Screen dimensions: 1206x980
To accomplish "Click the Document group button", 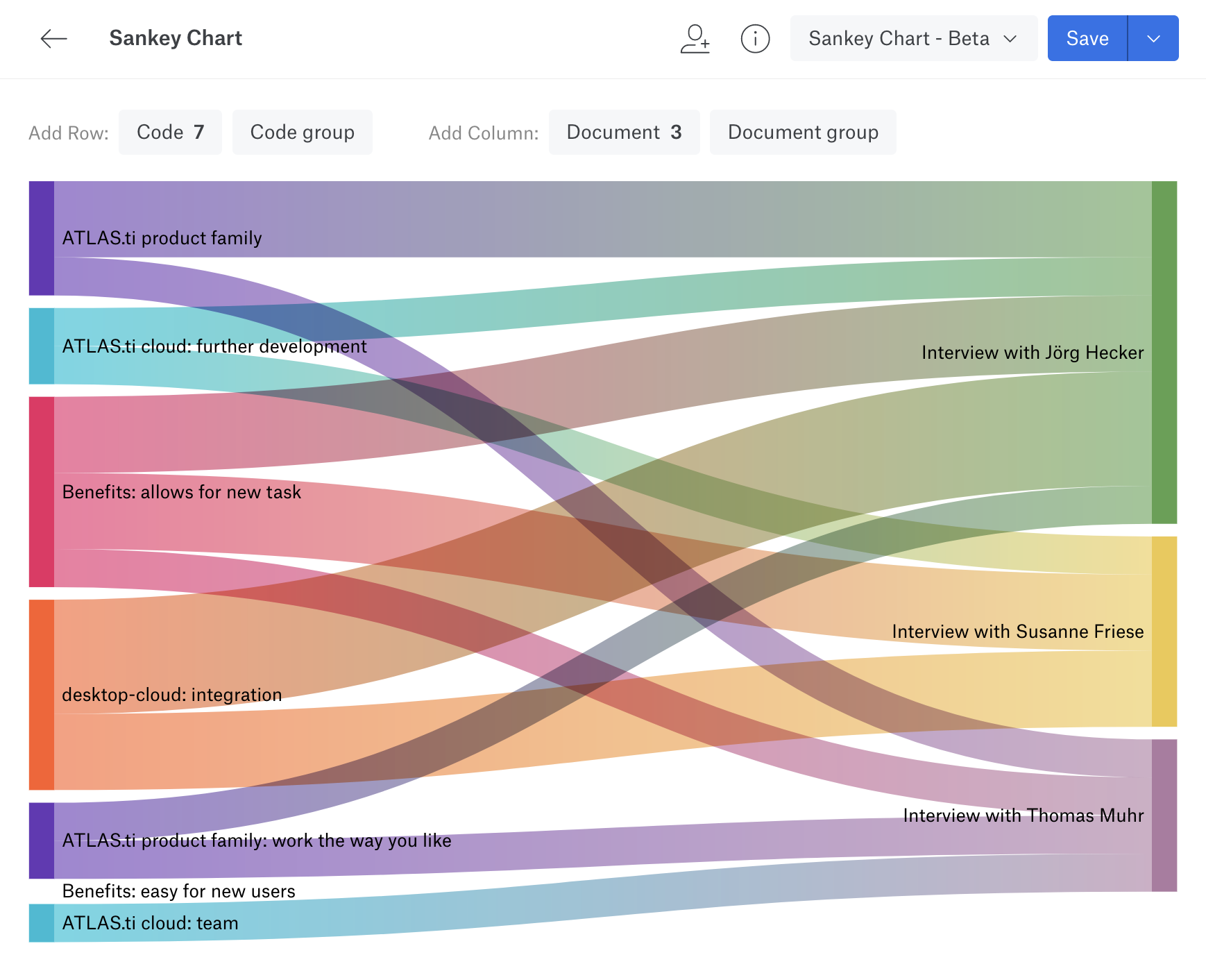I will (802, 133).
